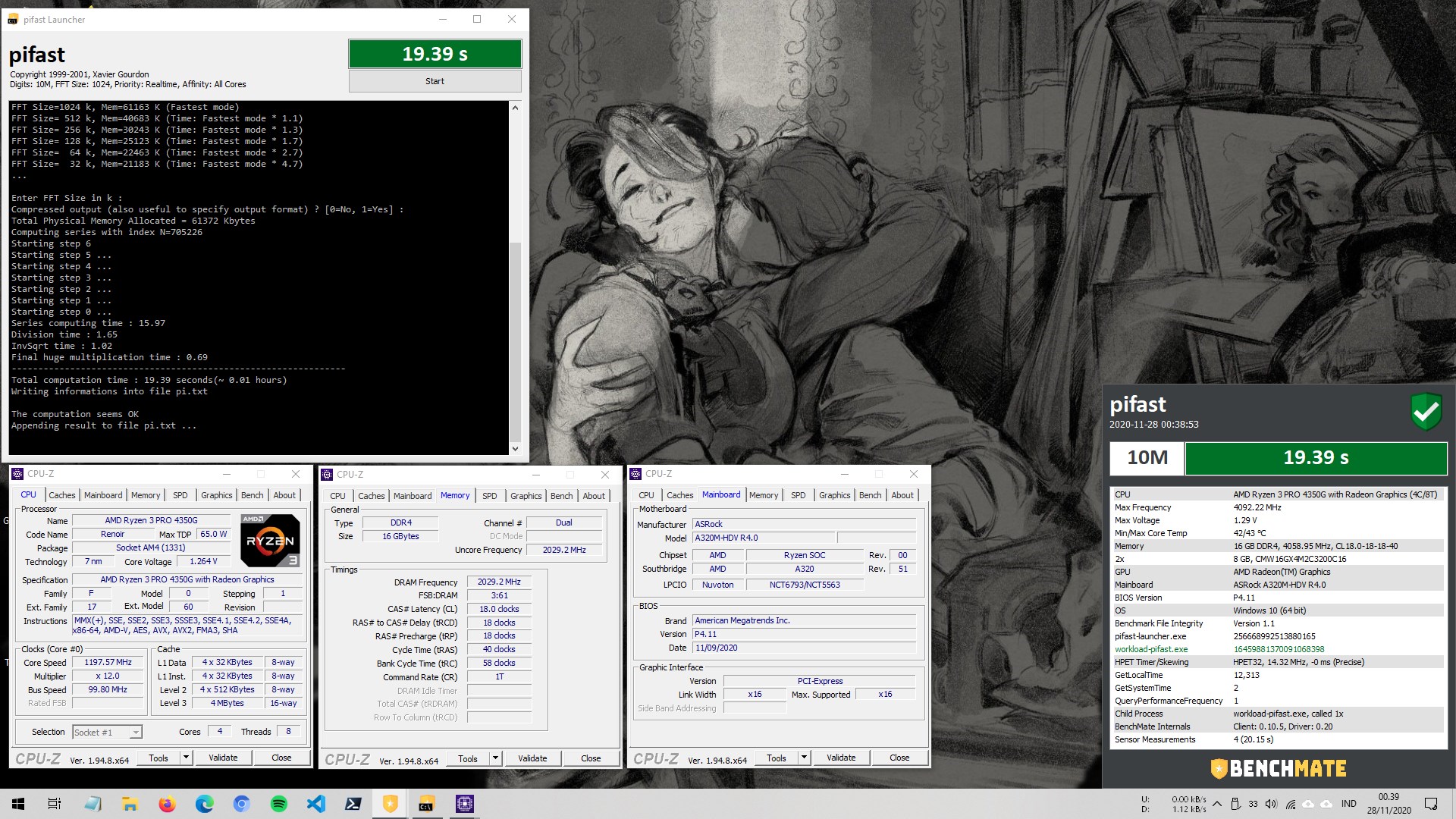Screen dimensions: 1456x819
Task: Click Close button in CPU-Z CPU window
Action: pos(281,758)
